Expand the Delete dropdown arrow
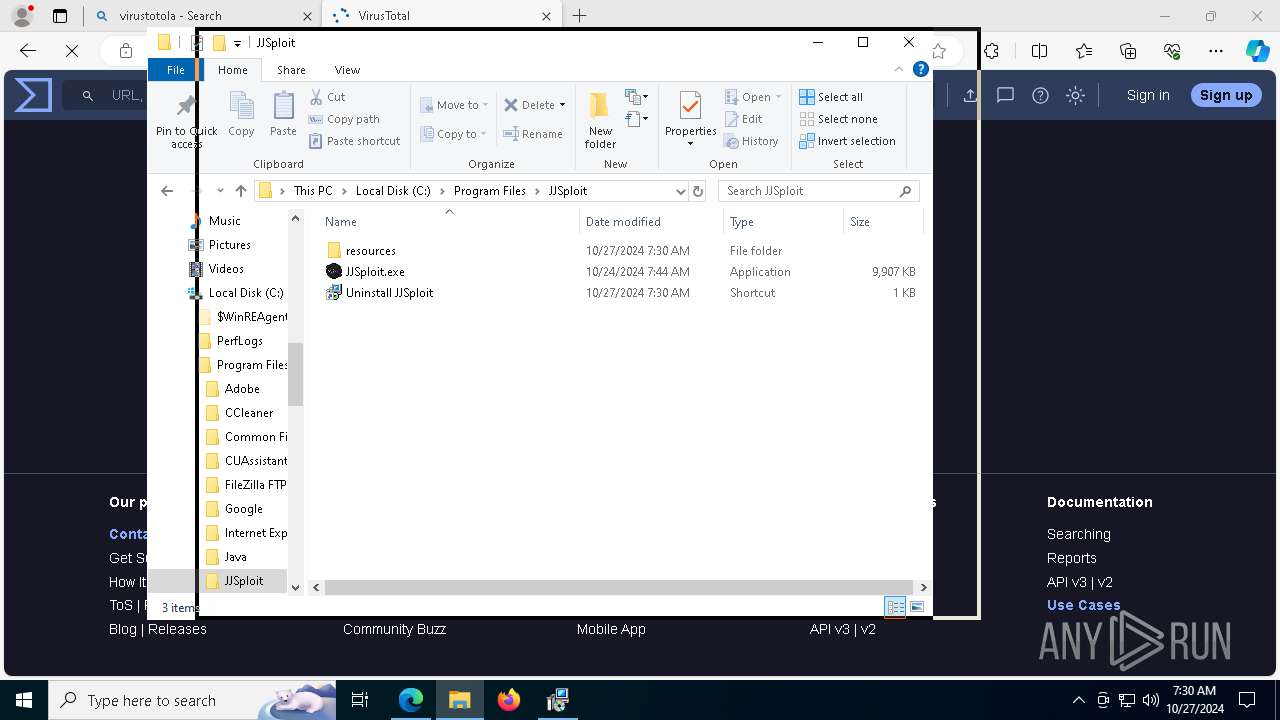1280x720 pixels. [x=562, y=105]
